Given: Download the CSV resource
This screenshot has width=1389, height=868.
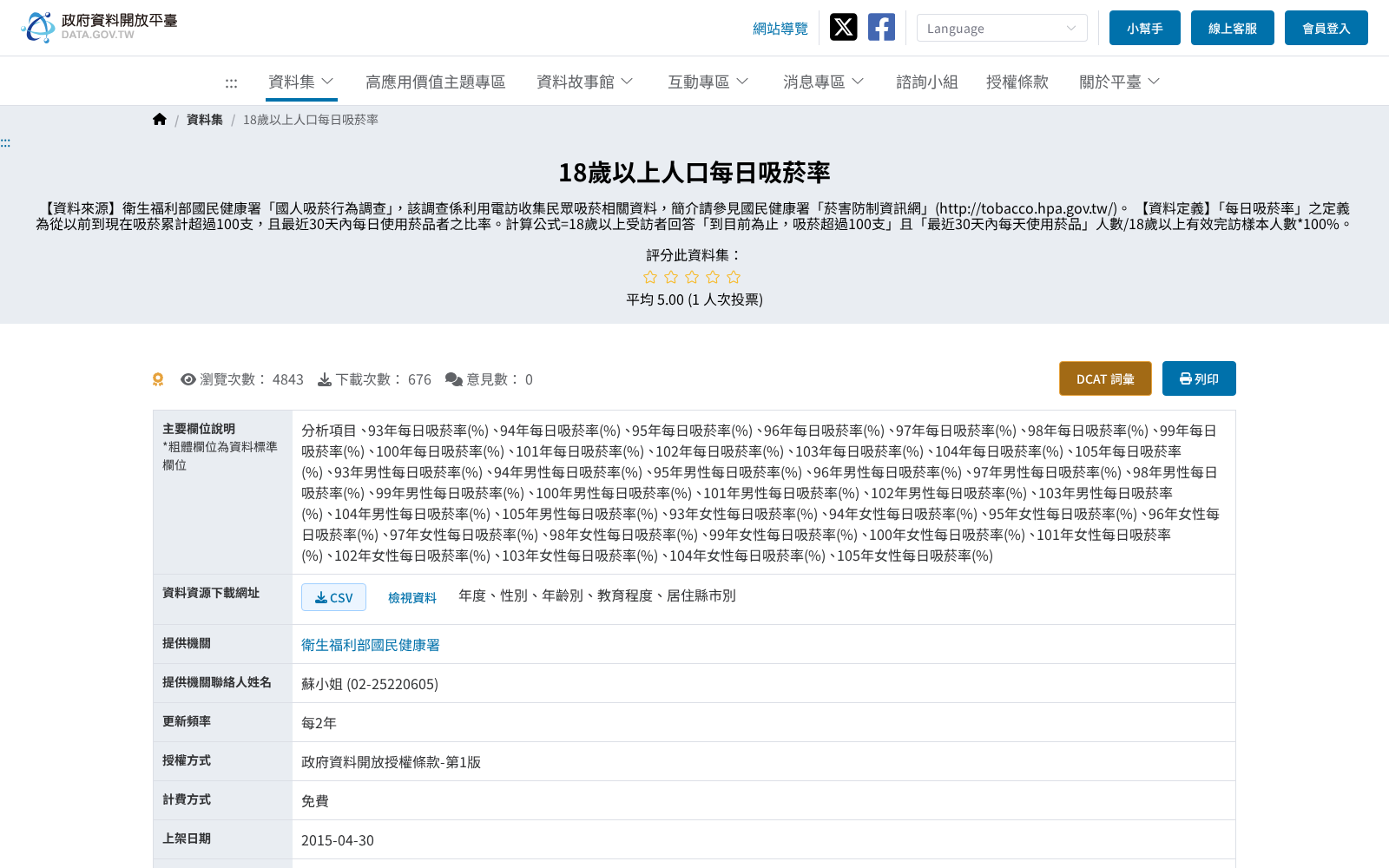Looking at the screenshot, I should coord(333,597).
